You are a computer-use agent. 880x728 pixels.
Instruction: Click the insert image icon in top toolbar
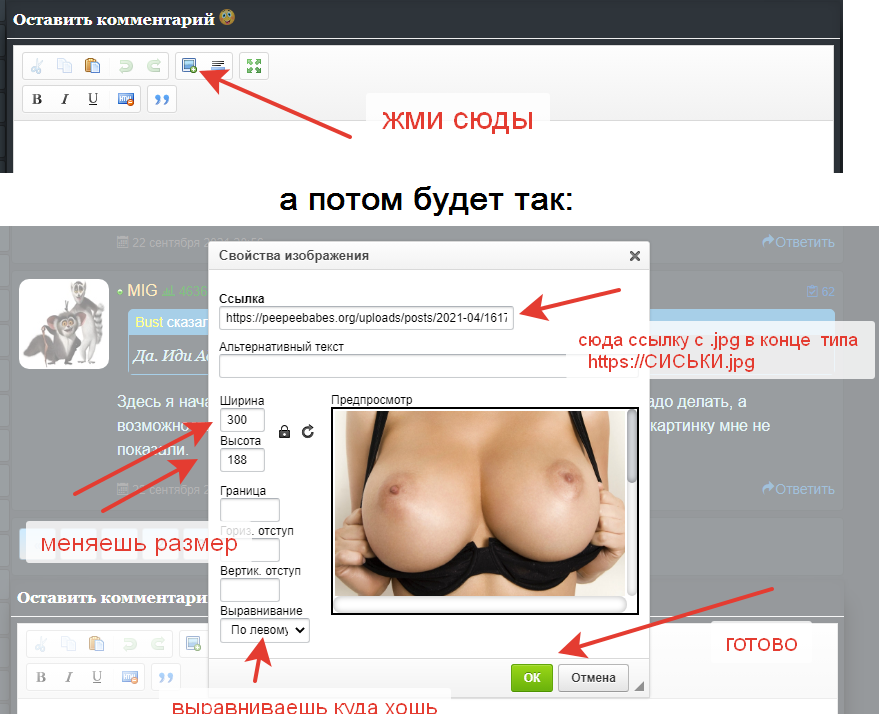pos(189,66)
